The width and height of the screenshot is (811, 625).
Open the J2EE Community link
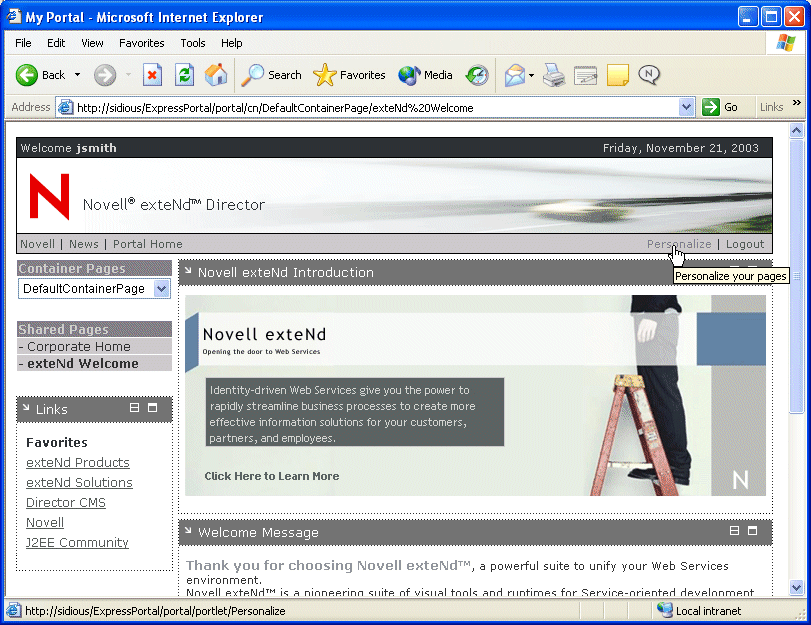tap(78, 542)
